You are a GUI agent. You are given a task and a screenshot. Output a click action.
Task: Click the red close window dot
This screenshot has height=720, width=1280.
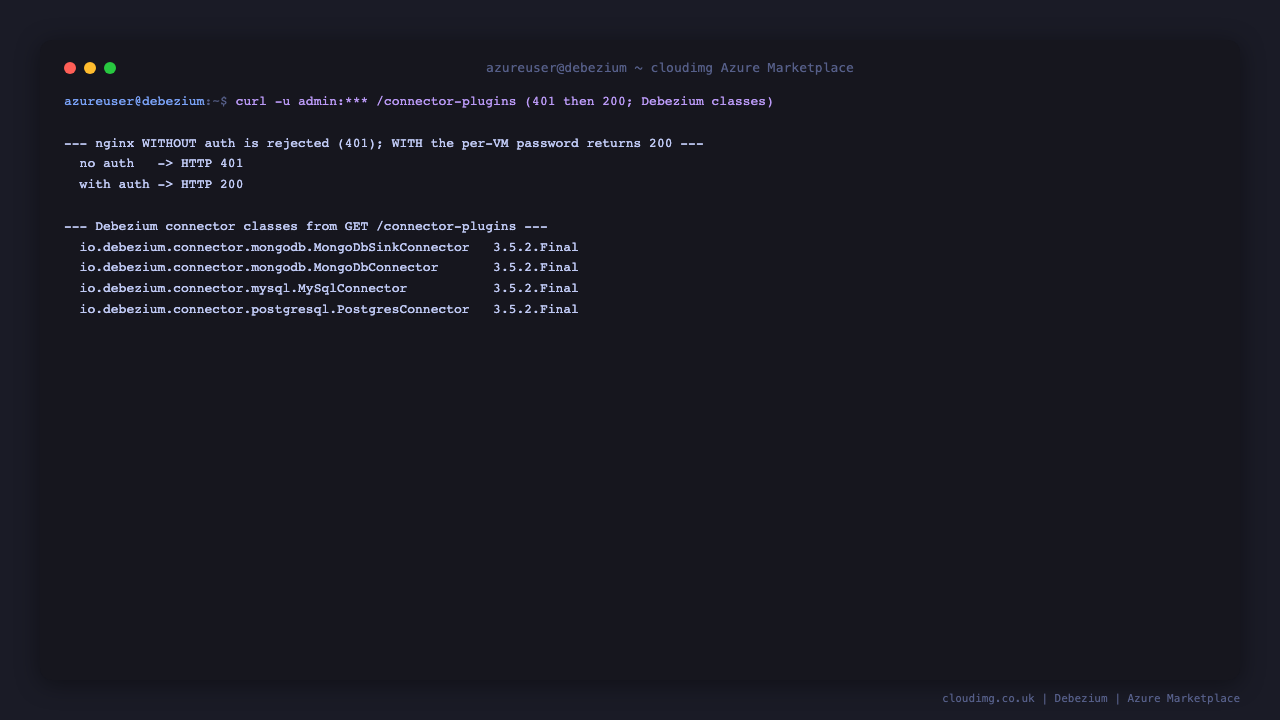70,68
